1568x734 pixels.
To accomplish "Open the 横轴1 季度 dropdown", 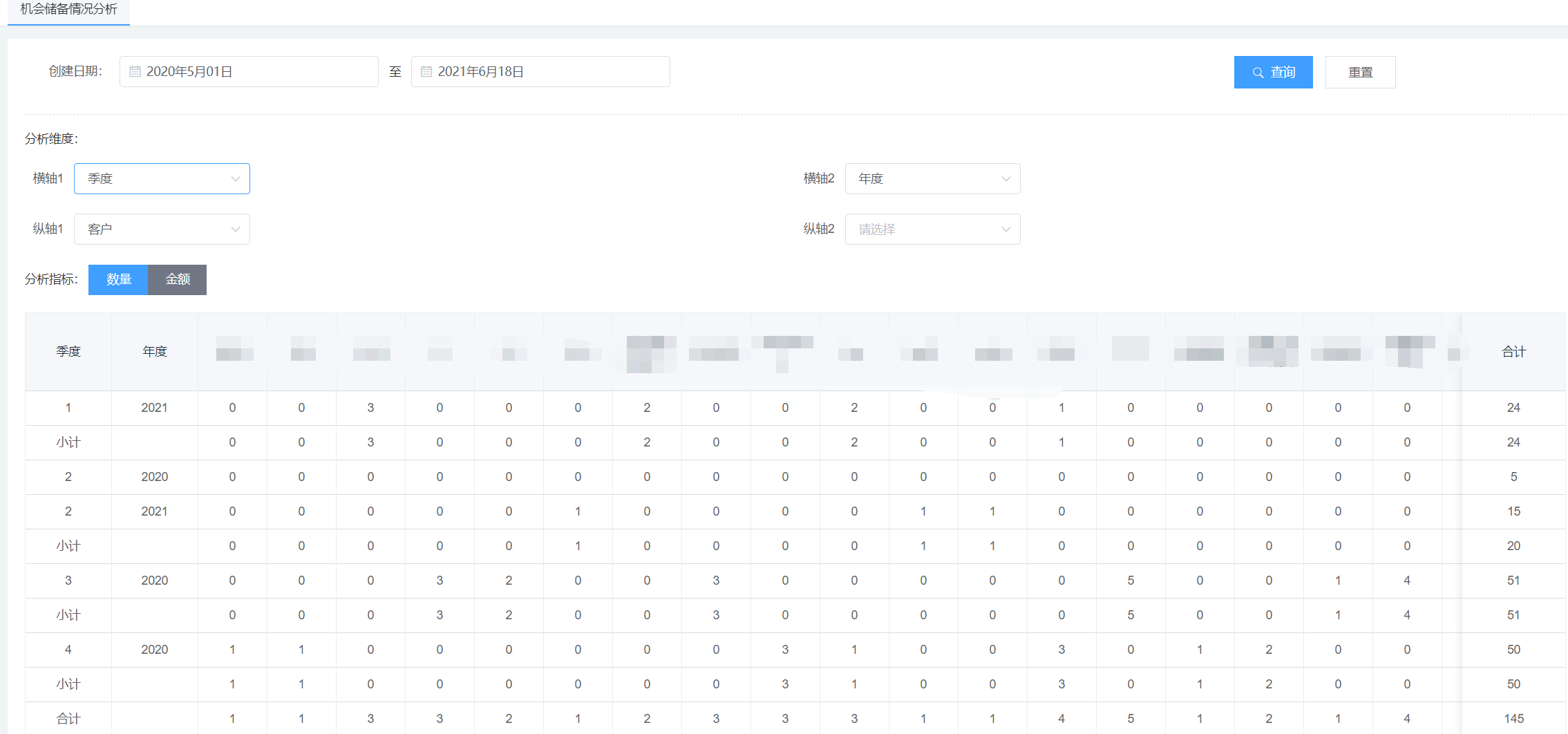I will [162, 179].
